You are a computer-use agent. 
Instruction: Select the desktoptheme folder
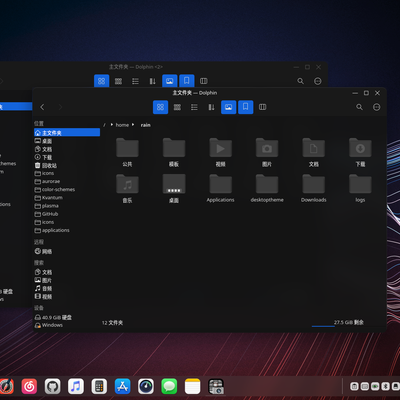coord(267,184)
